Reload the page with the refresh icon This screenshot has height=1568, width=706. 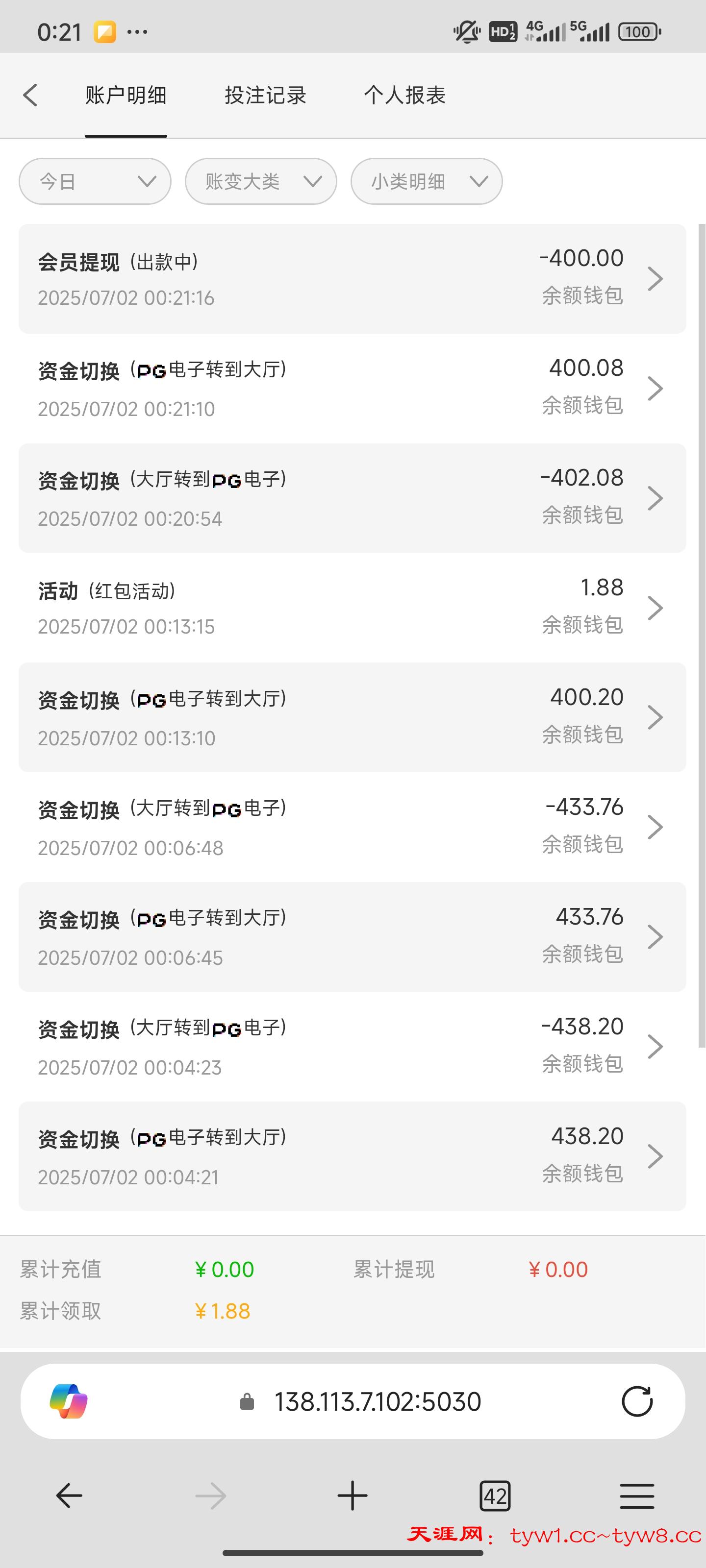tap(636, 1401)
